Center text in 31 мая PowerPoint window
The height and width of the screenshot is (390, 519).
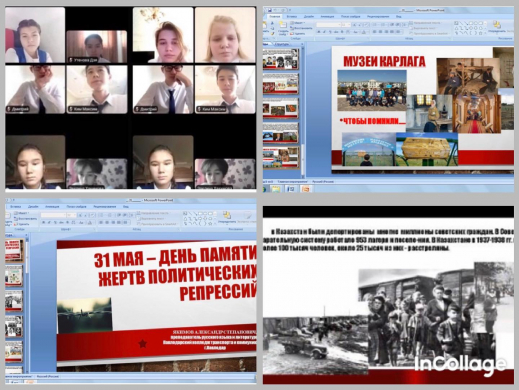(x=107, y=222)
